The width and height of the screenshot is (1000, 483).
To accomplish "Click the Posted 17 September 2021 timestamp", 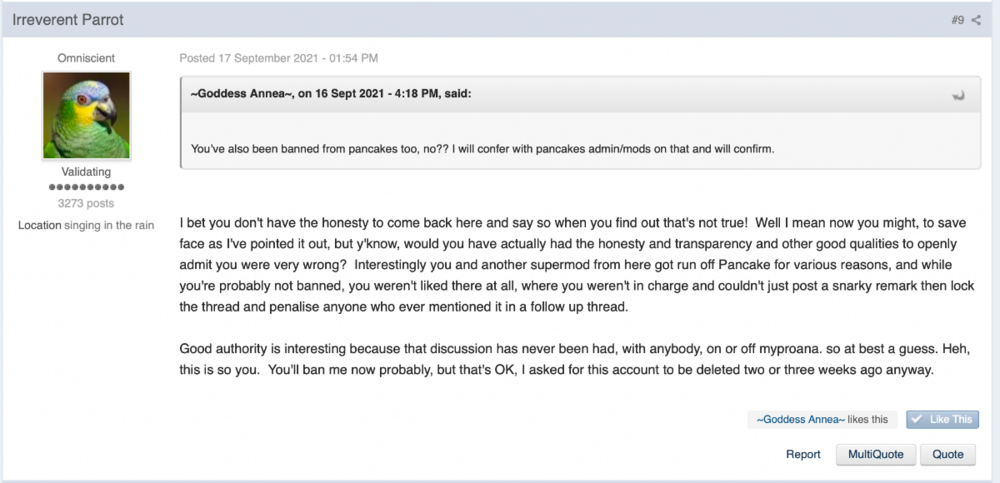I will coord(279,58).
